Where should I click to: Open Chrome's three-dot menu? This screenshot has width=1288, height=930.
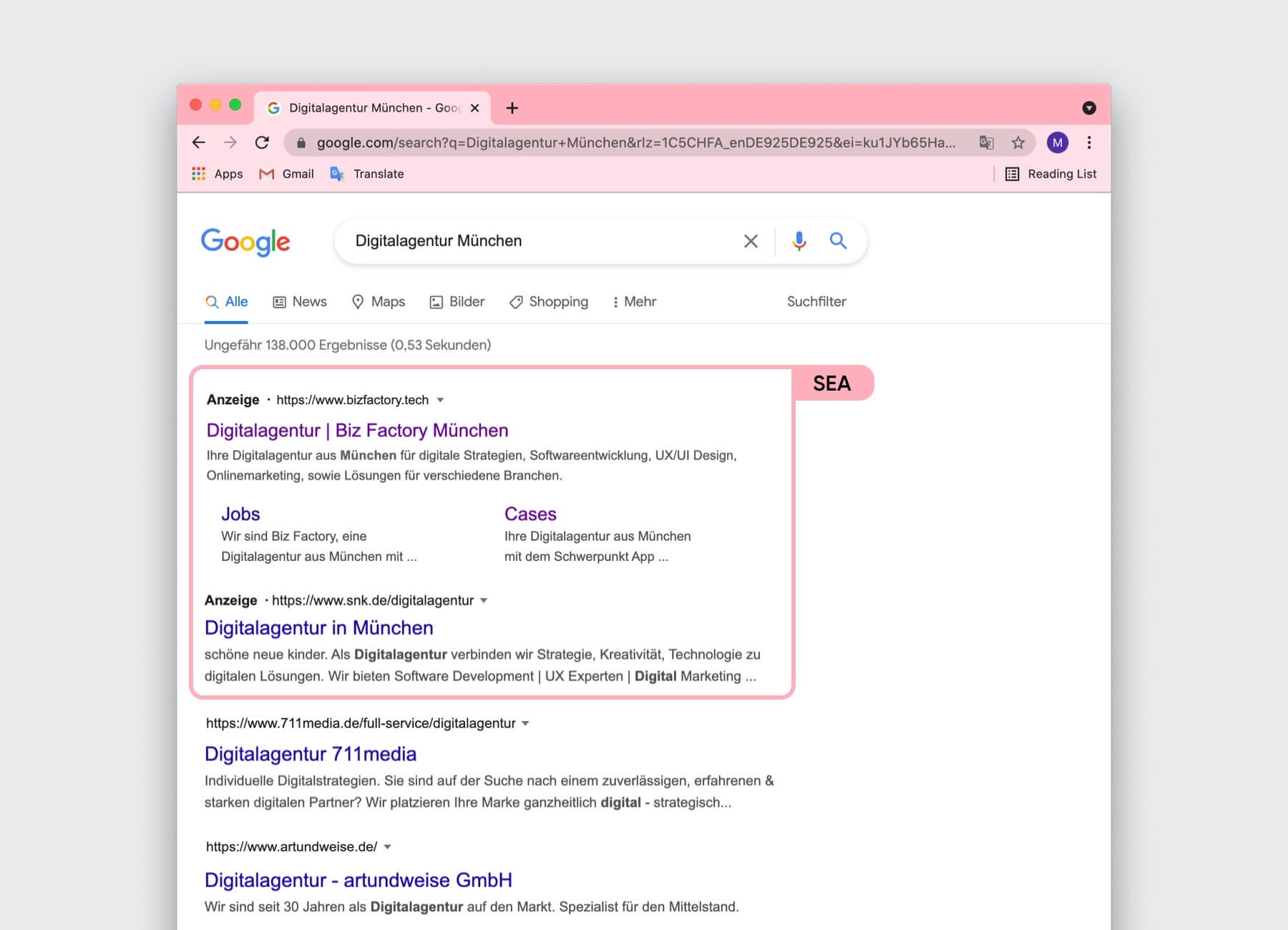1089,142
